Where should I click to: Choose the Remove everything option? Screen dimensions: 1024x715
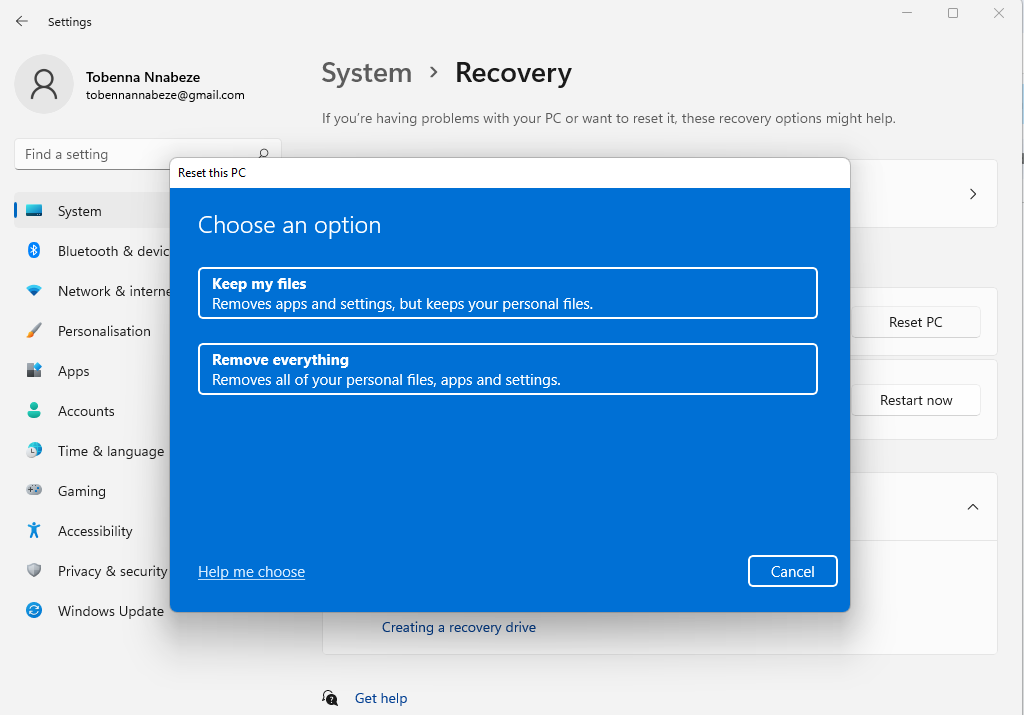(x=507, y=369)
